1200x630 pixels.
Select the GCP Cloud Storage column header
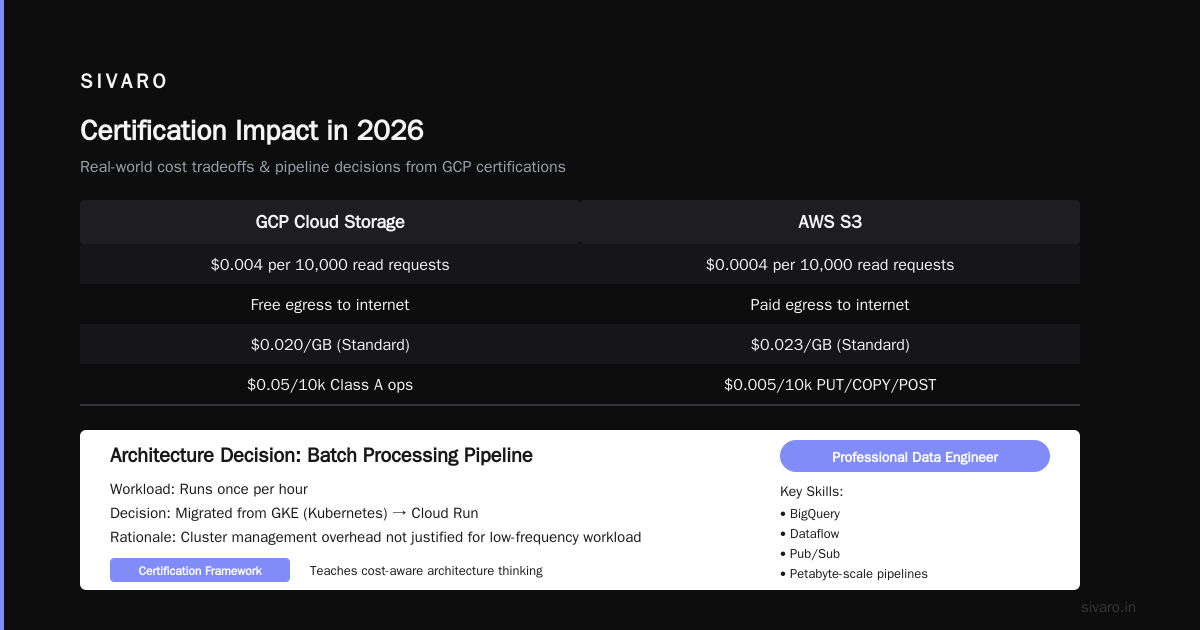tap(330, 222)
